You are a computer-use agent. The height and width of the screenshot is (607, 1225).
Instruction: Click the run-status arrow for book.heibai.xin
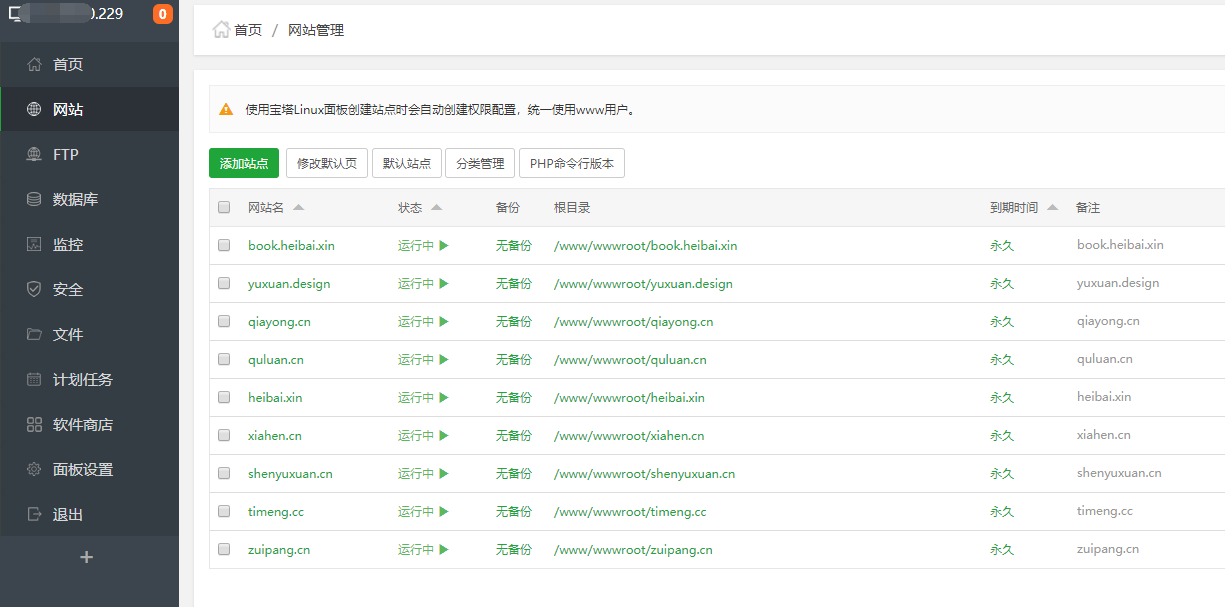pos(444,245)
